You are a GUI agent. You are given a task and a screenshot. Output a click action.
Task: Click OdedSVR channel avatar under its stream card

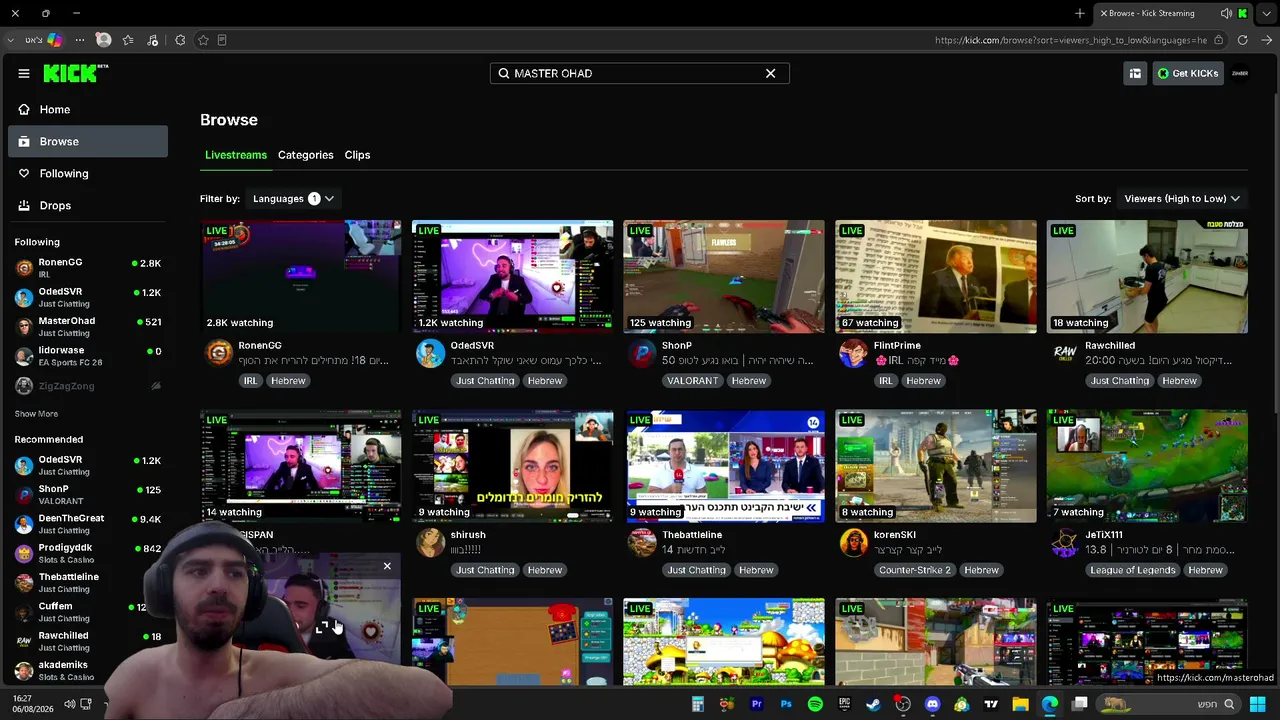click(x=430, y=353)
